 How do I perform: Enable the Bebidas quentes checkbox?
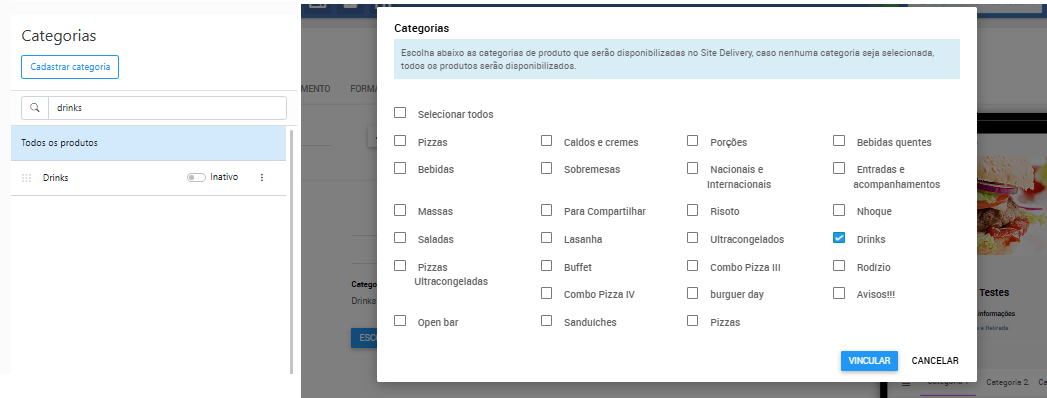839,141
